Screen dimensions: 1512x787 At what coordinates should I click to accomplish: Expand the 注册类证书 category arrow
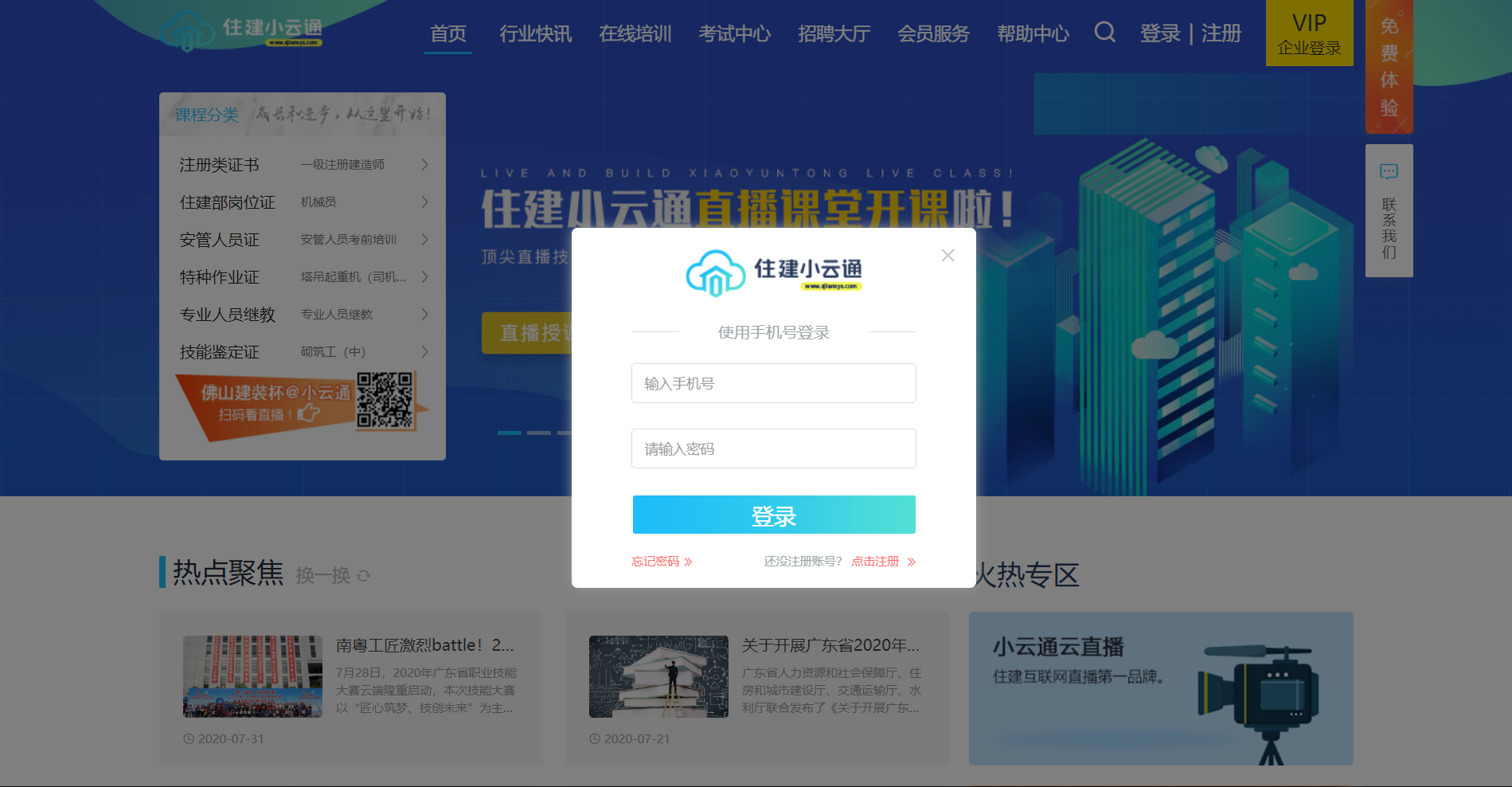(x=424, y=165)
